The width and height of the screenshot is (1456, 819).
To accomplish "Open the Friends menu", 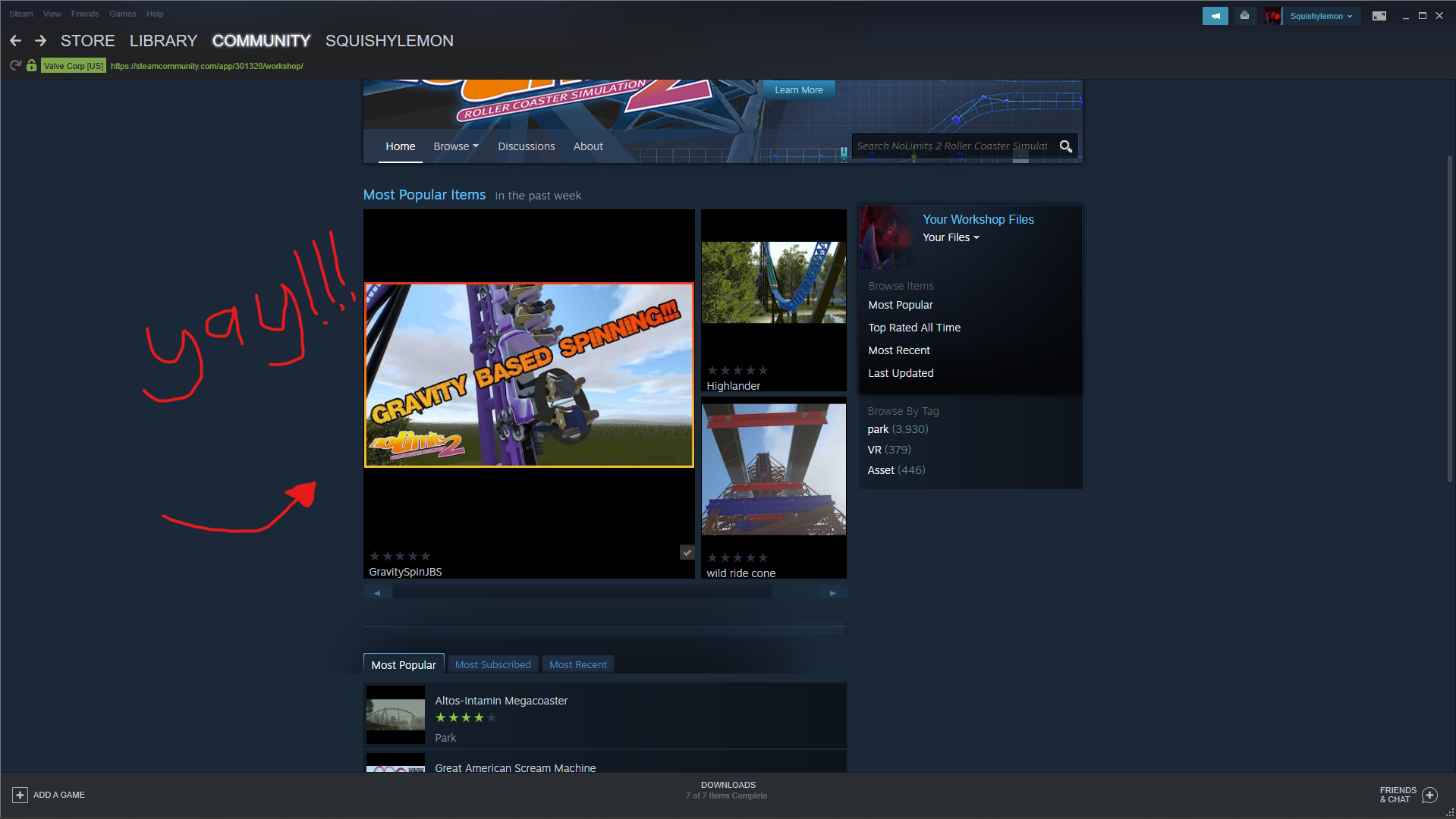I will 85,14.
